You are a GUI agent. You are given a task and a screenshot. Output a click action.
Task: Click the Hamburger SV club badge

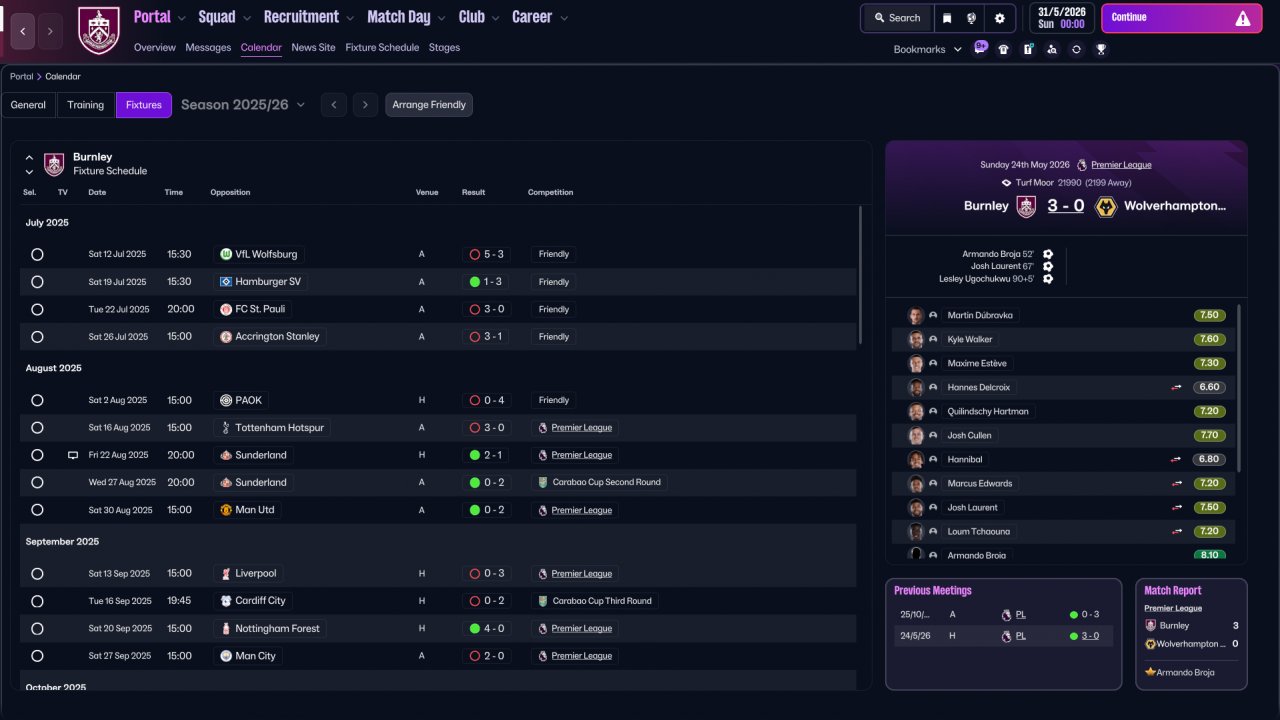[226, 282]
